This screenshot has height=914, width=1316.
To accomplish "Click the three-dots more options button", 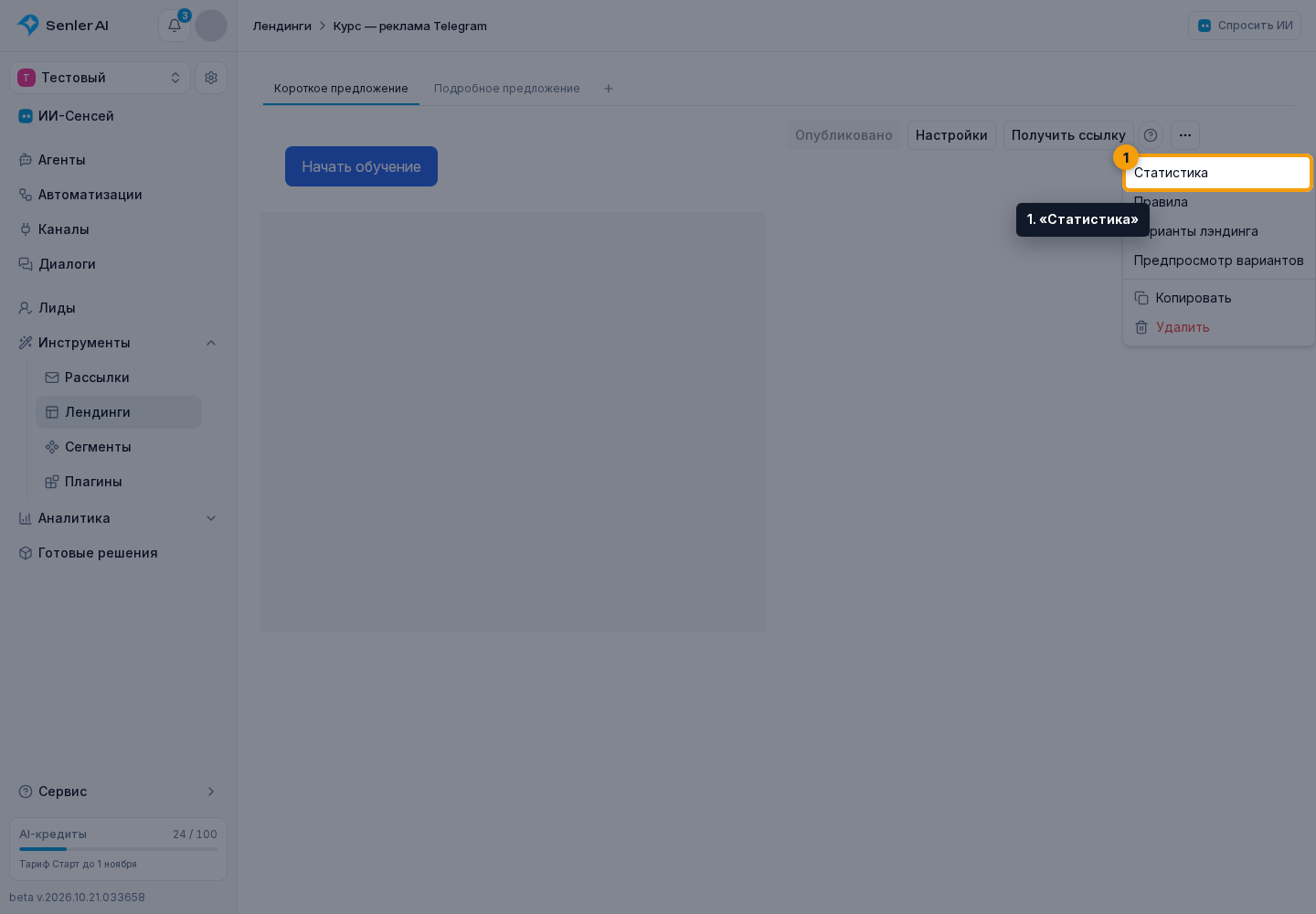I will tap(1185, 135).
